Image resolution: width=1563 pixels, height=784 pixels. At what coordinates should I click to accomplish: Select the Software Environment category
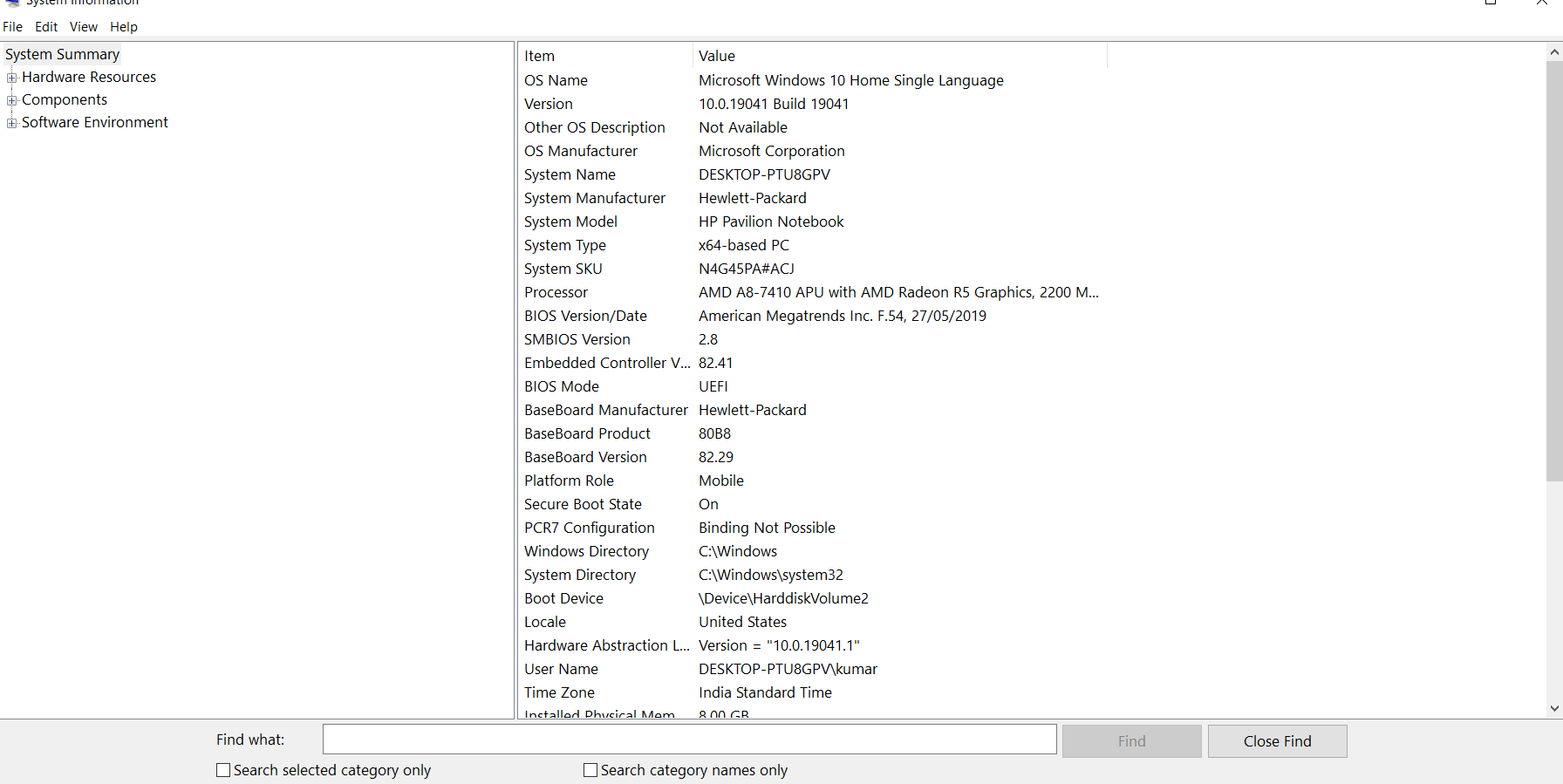click(x=95, y=122)
